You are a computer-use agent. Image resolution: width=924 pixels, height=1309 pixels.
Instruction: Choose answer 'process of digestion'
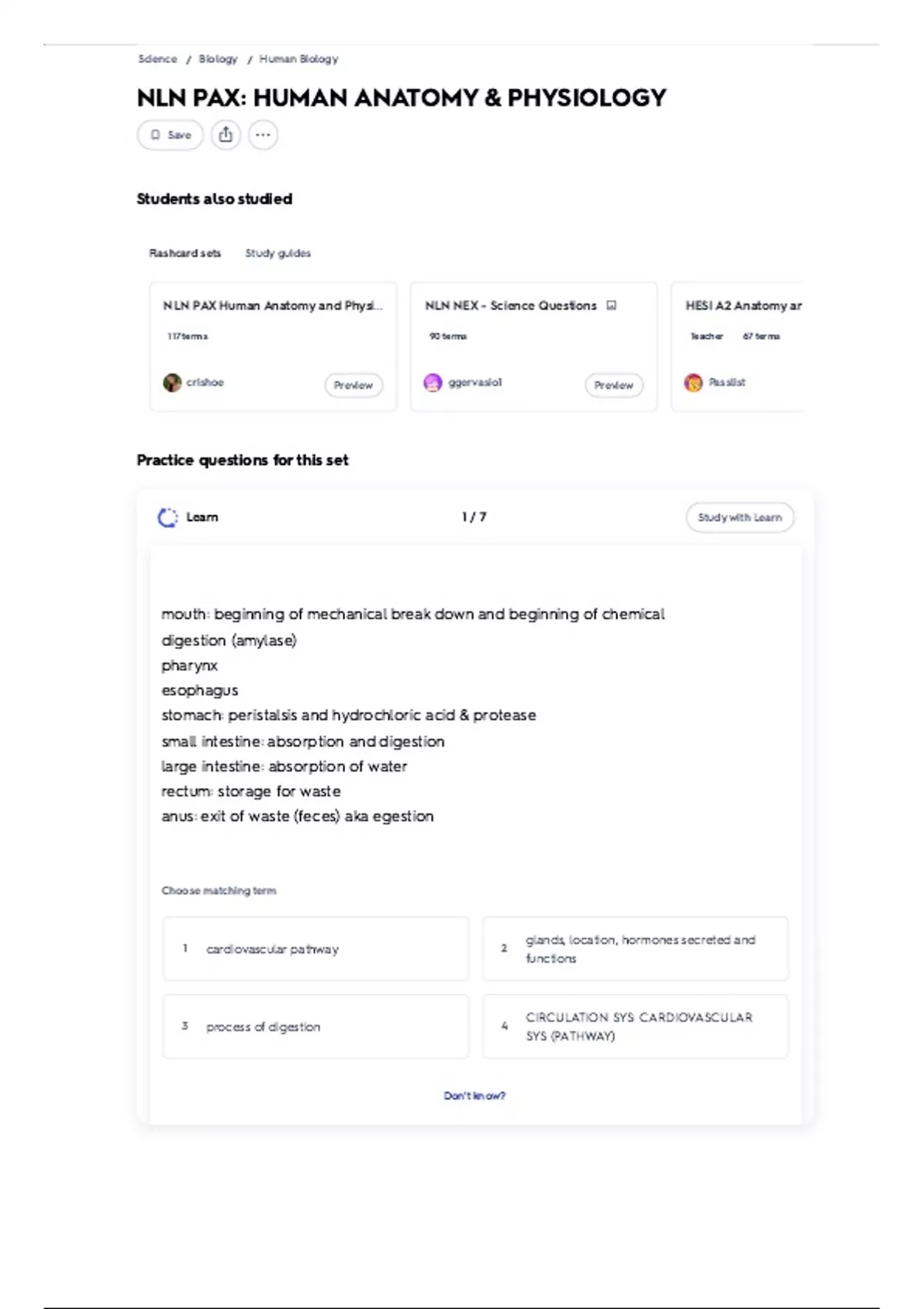tap(316, 1026)
